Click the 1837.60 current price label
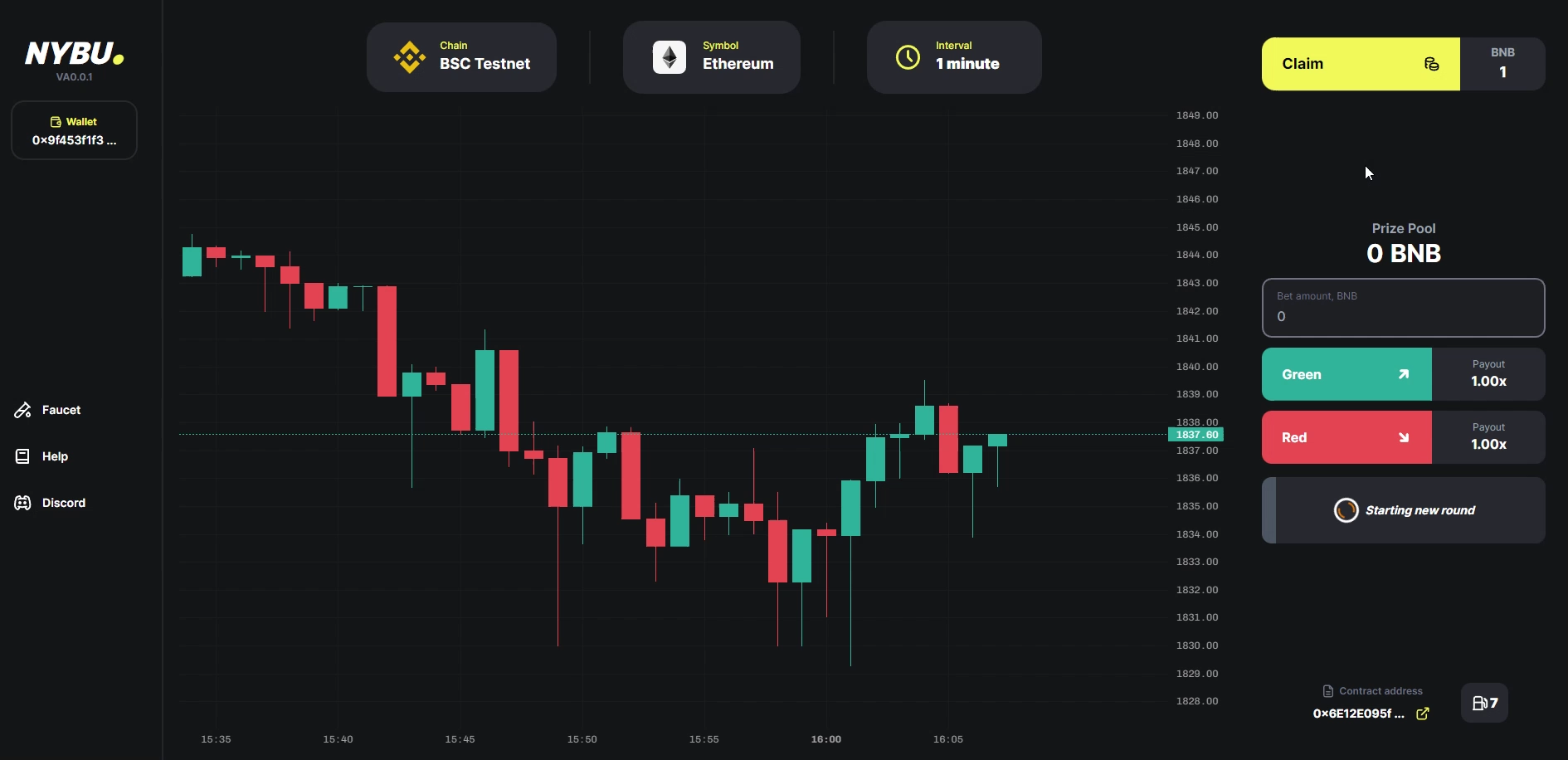This screenshot has height=760, width=1568. [x=1196, y=435]
